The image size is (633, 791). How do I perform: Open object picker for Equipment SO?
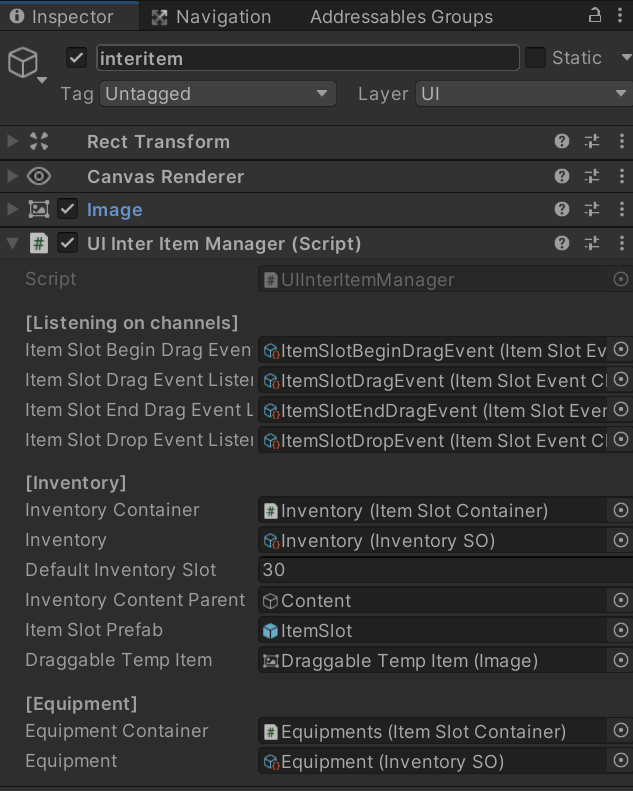click(621, 760)
